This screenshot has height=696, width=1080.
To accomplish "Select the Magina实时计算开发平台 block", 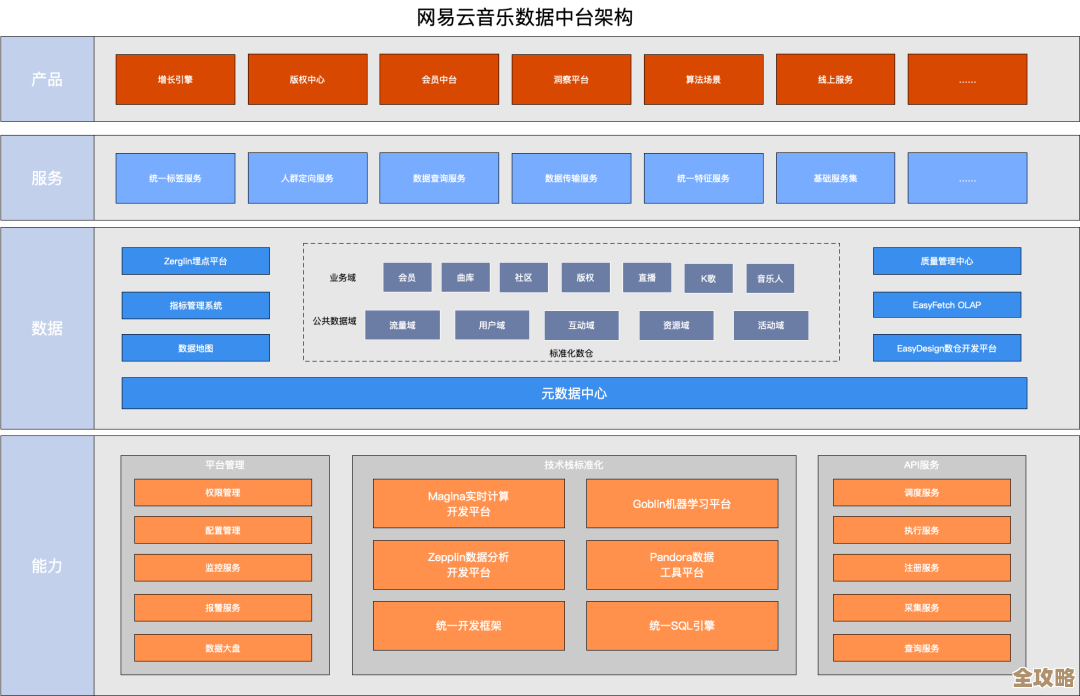I will (468, 503).
